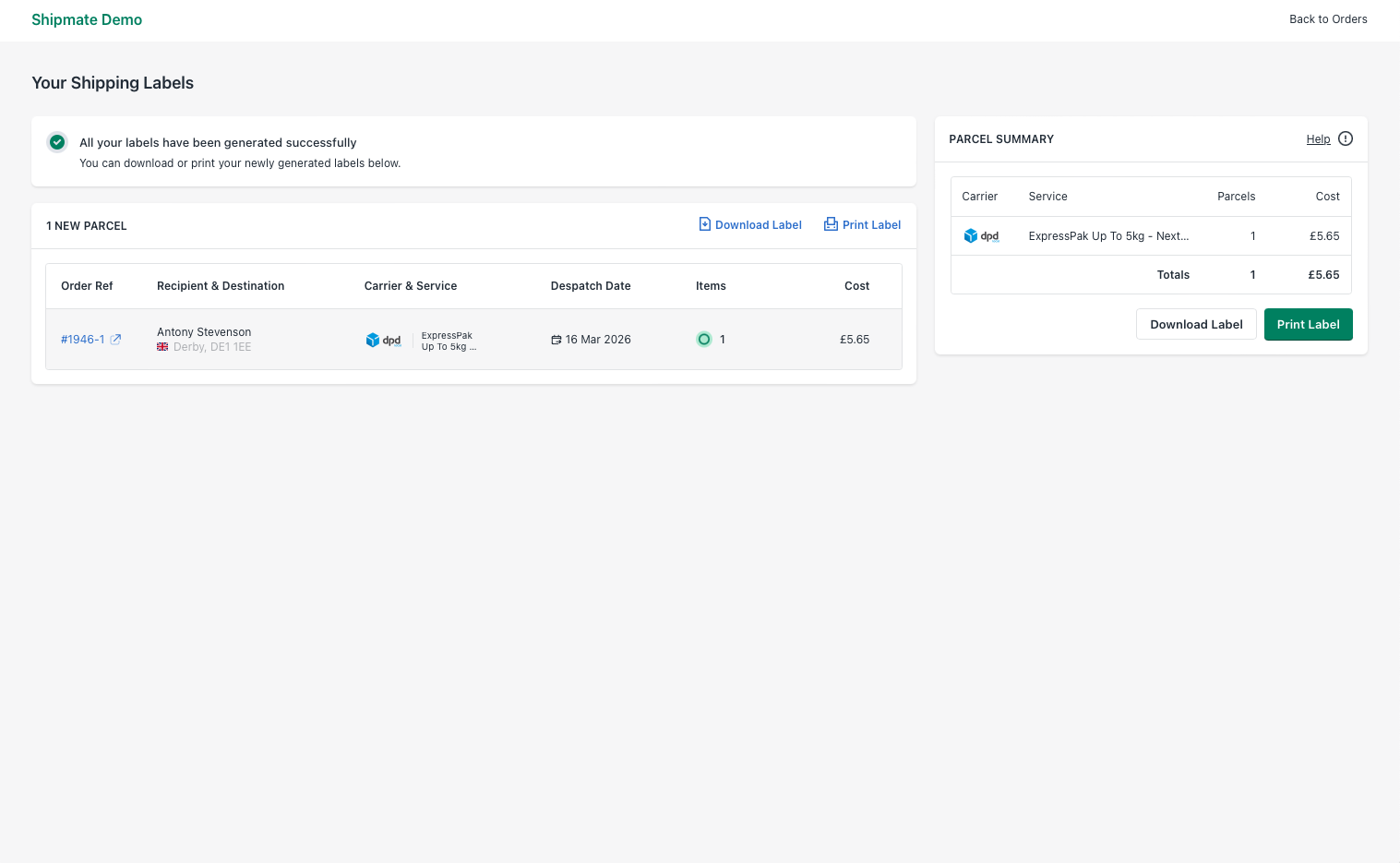Click the external link icon beside order #1946-1
This screenshot has height=863, width=1400.
[115, 339]
